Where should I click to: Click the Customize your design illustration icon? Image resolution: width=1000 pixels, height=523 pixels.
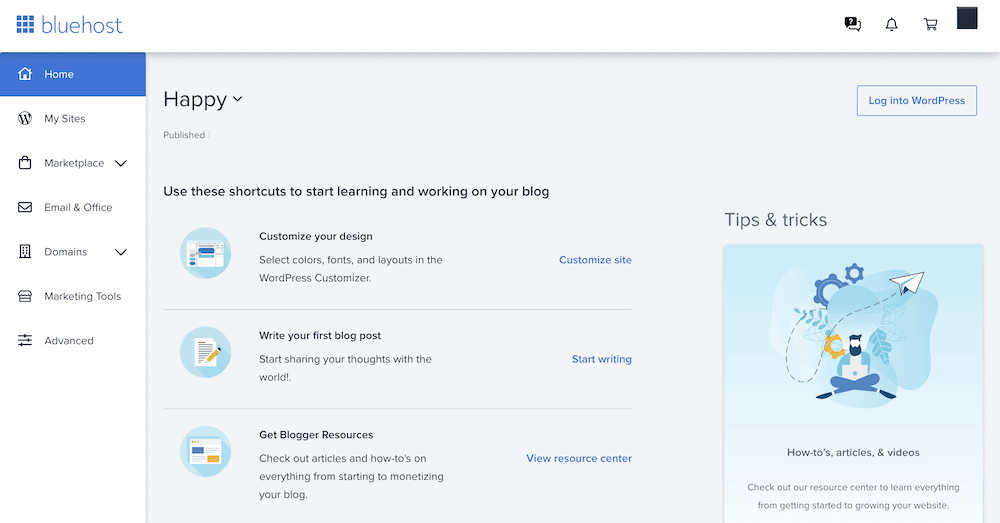pyautogui.click(x=205, y=253)
